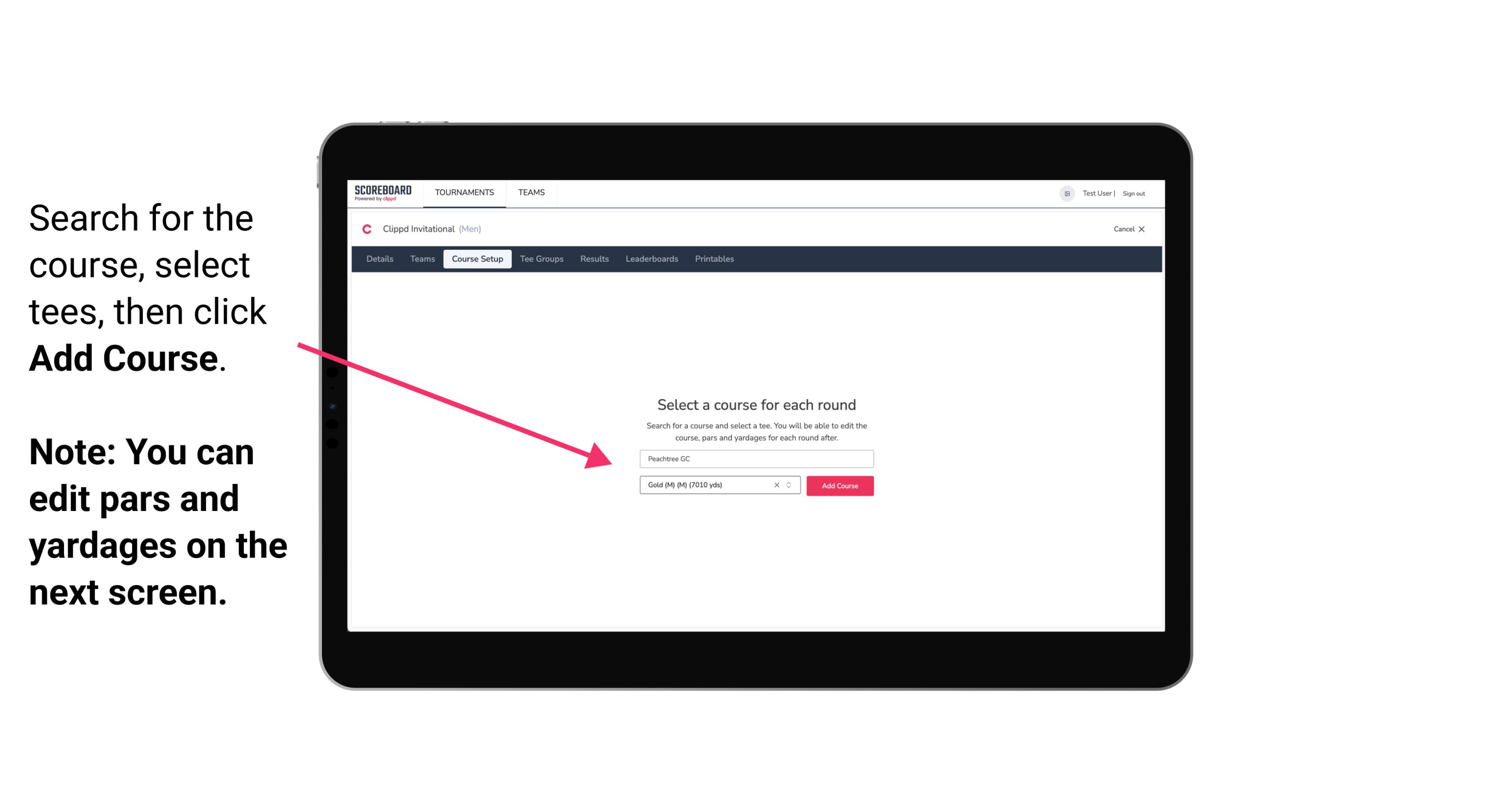Click the Sign out link
The width and height of the screenshot is (1510, 812).
pos(1133,193)
